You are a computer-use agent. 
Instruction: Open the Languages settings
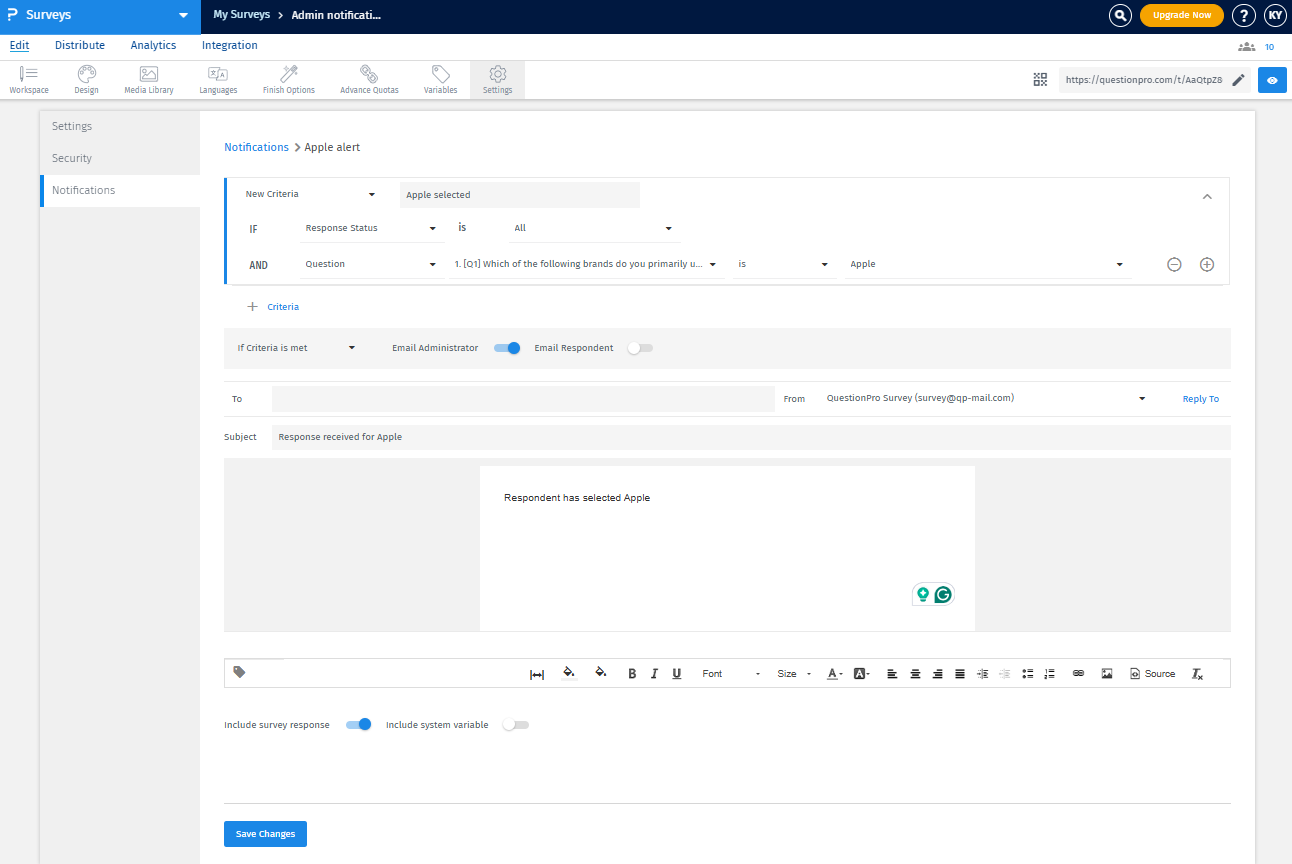[217, 79]
